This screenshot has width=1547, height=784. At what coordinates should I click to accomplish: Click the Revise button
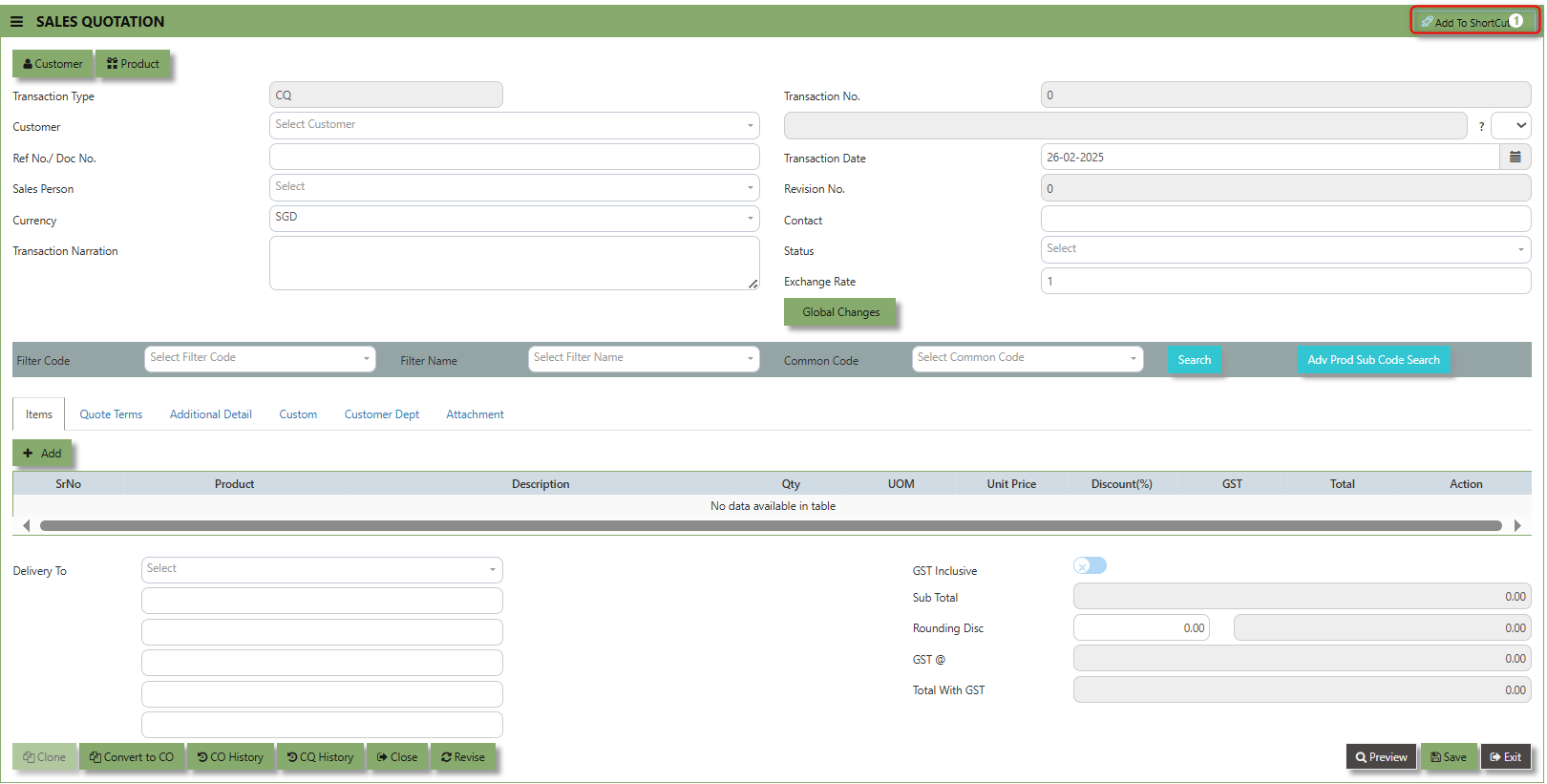click(463, 757)
